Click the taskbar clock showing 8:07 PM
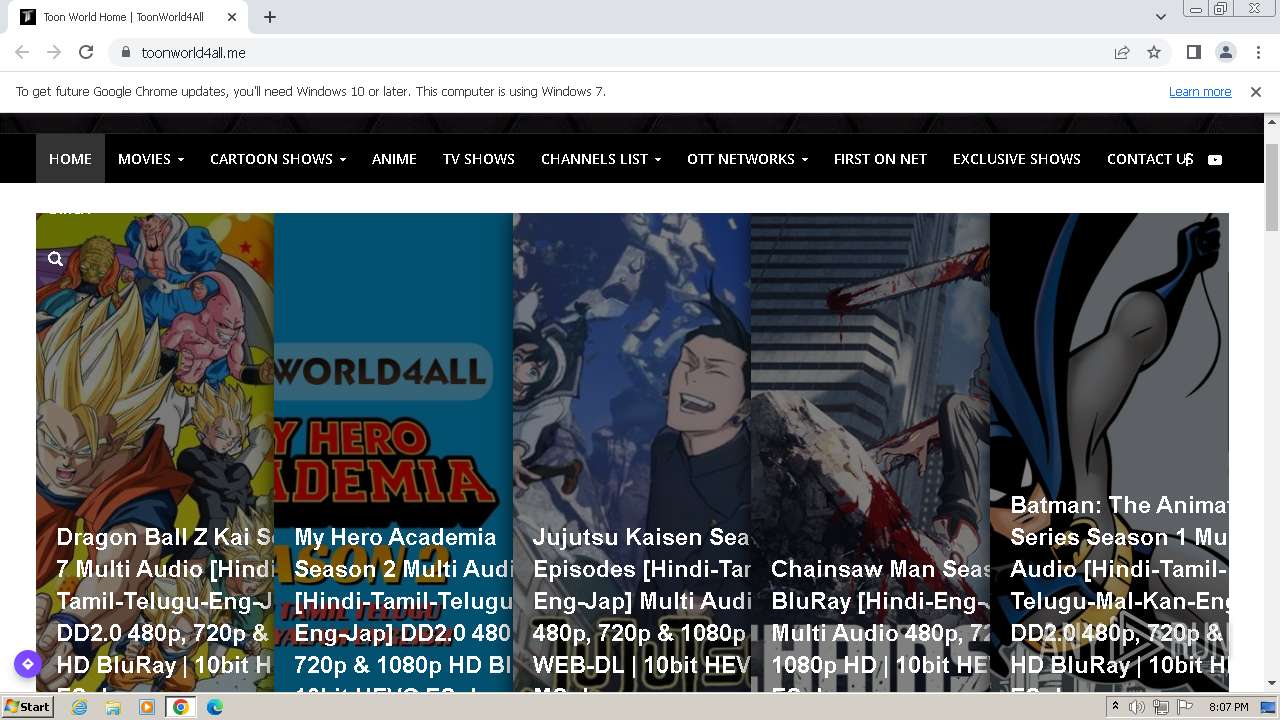This screenshot has height=720, width=1280. 1228,707
